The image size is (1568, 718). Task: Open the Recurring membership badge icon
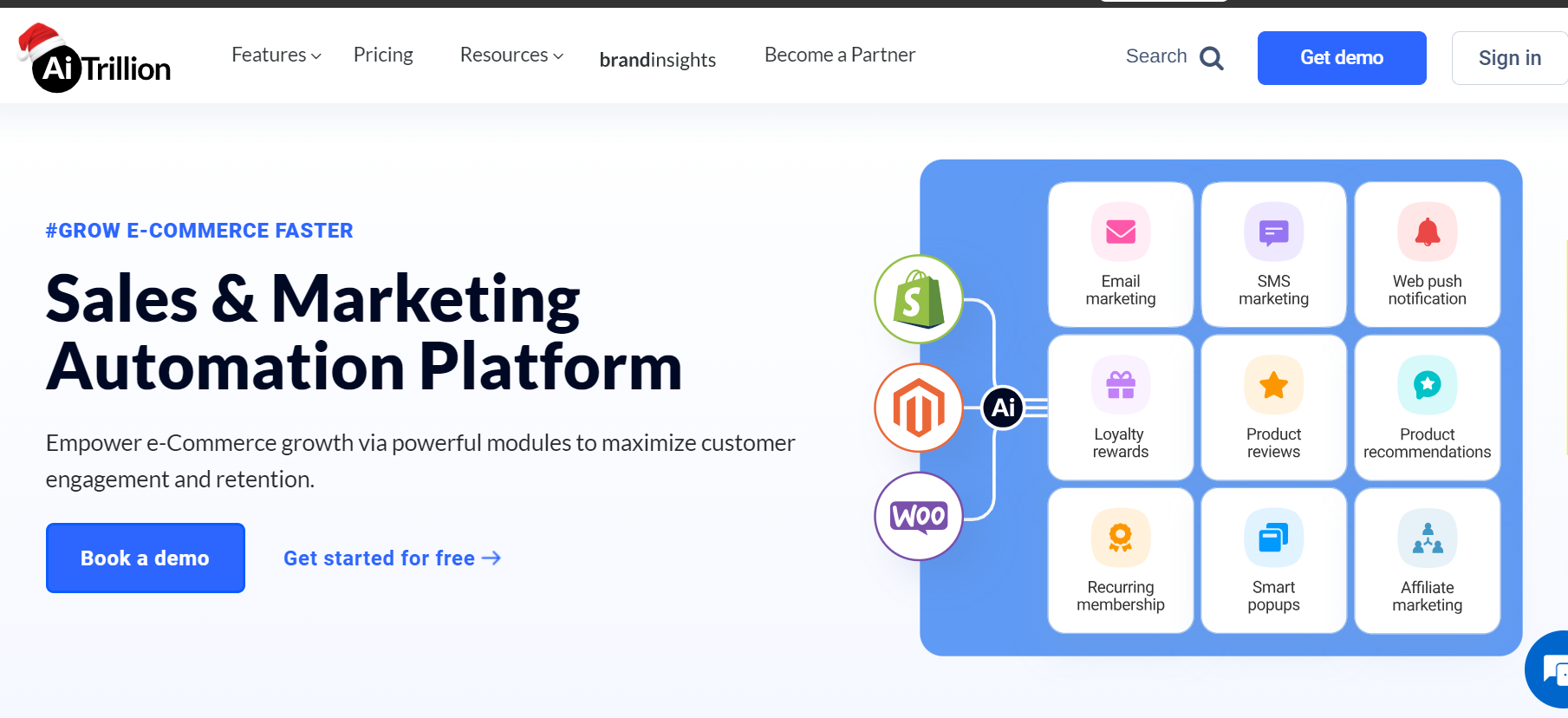point(1121,538)
